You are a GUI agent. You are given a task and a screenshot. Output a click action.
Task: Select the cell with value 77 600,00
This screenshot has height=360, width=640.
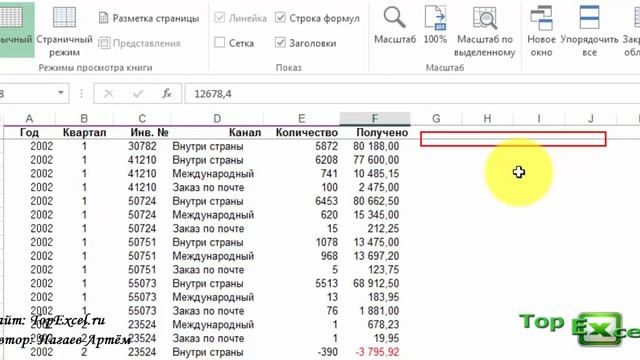tap(375, 160)
